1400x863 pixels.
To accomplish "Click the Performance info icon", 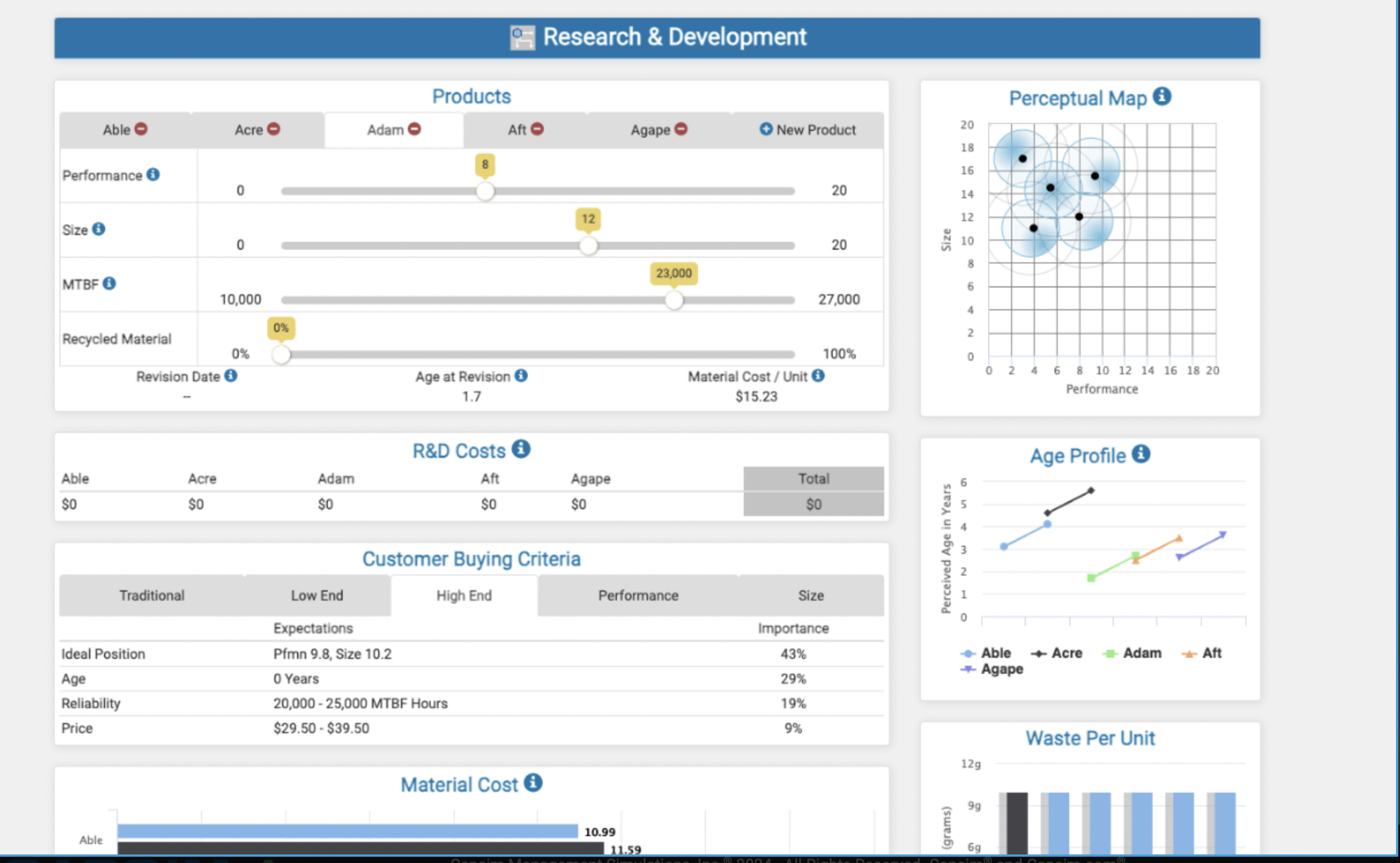I will coord(153,174).
